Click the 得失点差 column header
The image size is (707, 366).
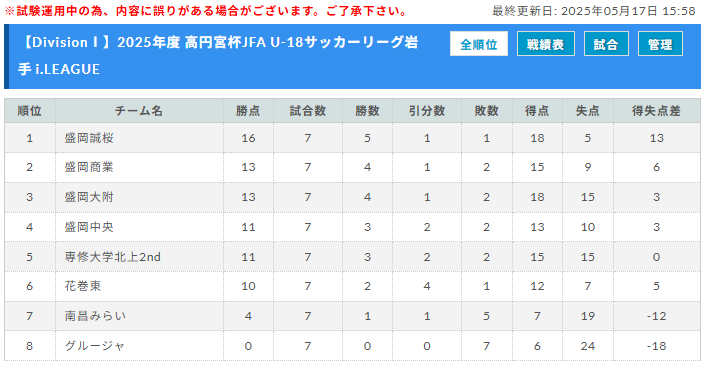656,111
